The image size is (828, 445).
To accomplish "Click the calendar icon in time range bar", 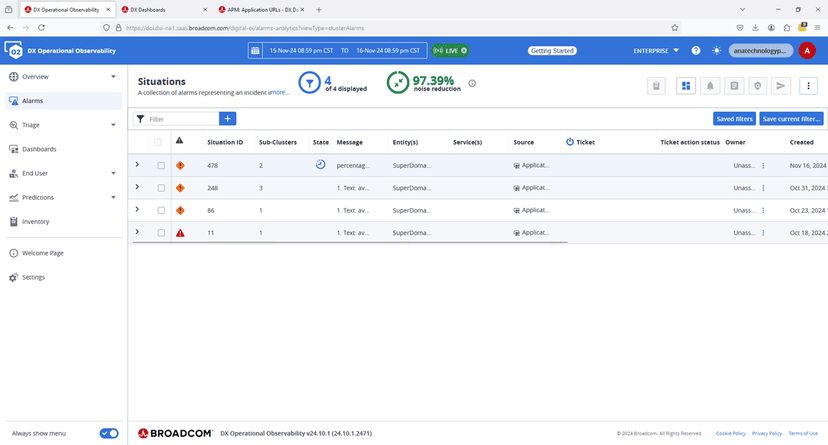I will point(255,50).
